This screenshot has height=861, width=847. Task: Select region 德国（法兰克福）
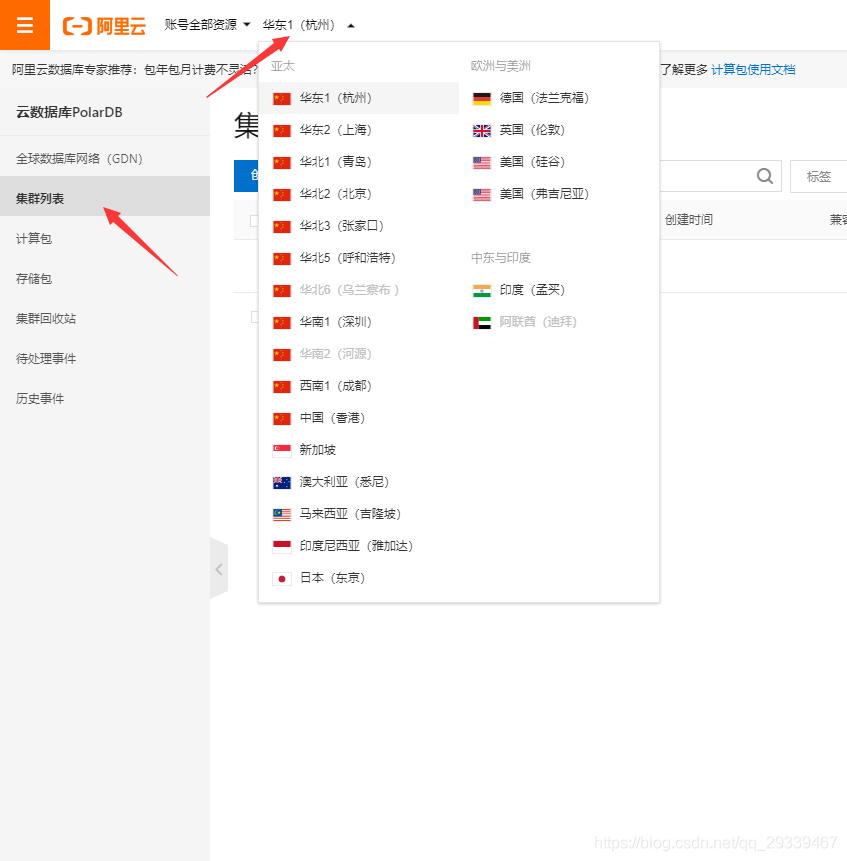tap(559, 98)
